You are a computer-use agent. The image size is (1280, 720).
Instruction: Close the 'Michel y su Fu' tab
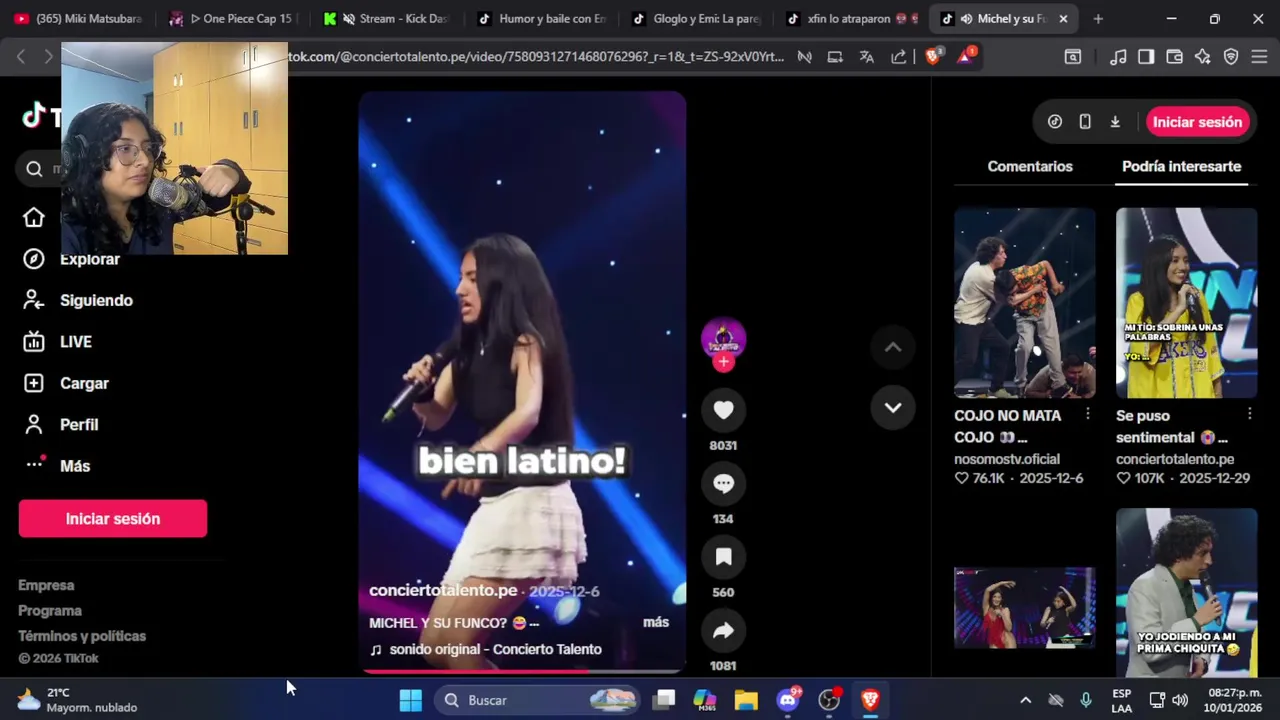1063,18
